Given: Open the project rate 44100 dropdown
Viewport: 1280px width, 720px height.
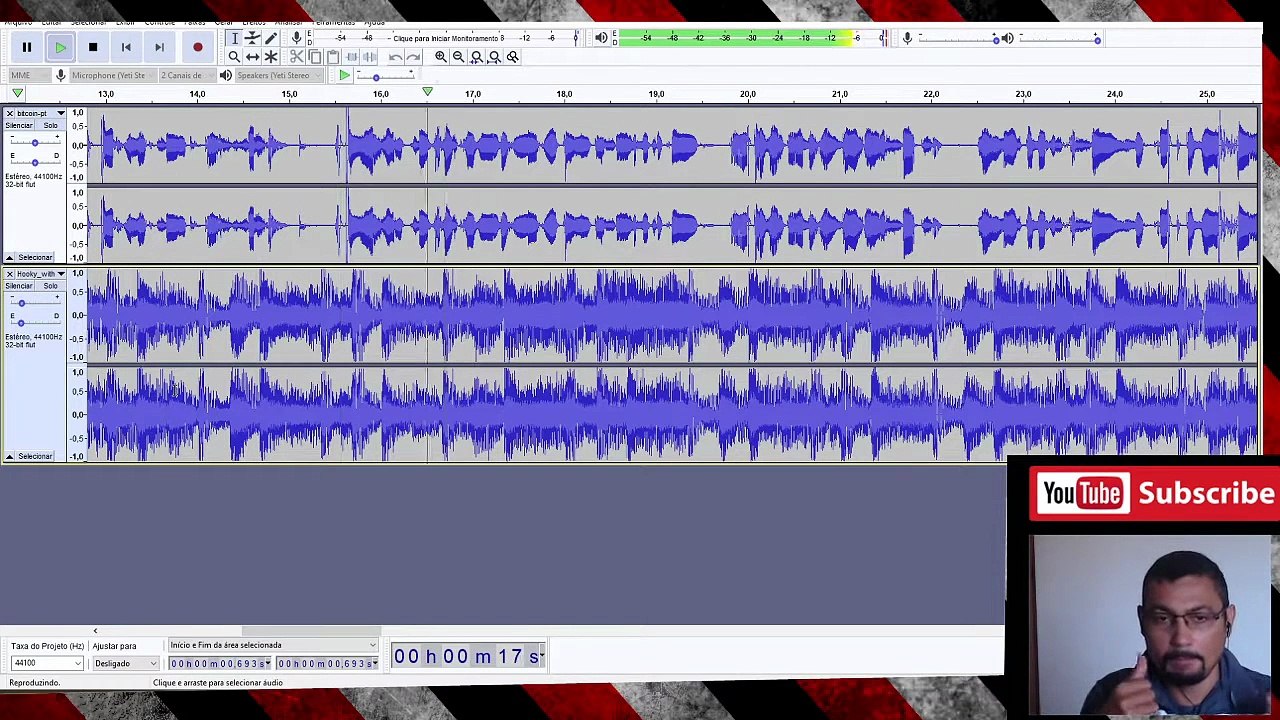Looking at the screenshot, I should click(46, 664).
